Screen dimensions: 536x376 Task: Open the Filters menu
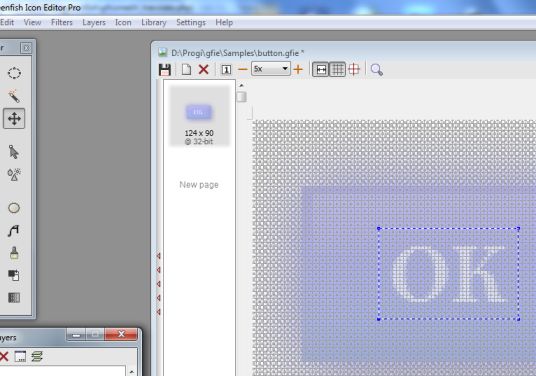pos(62,23)
